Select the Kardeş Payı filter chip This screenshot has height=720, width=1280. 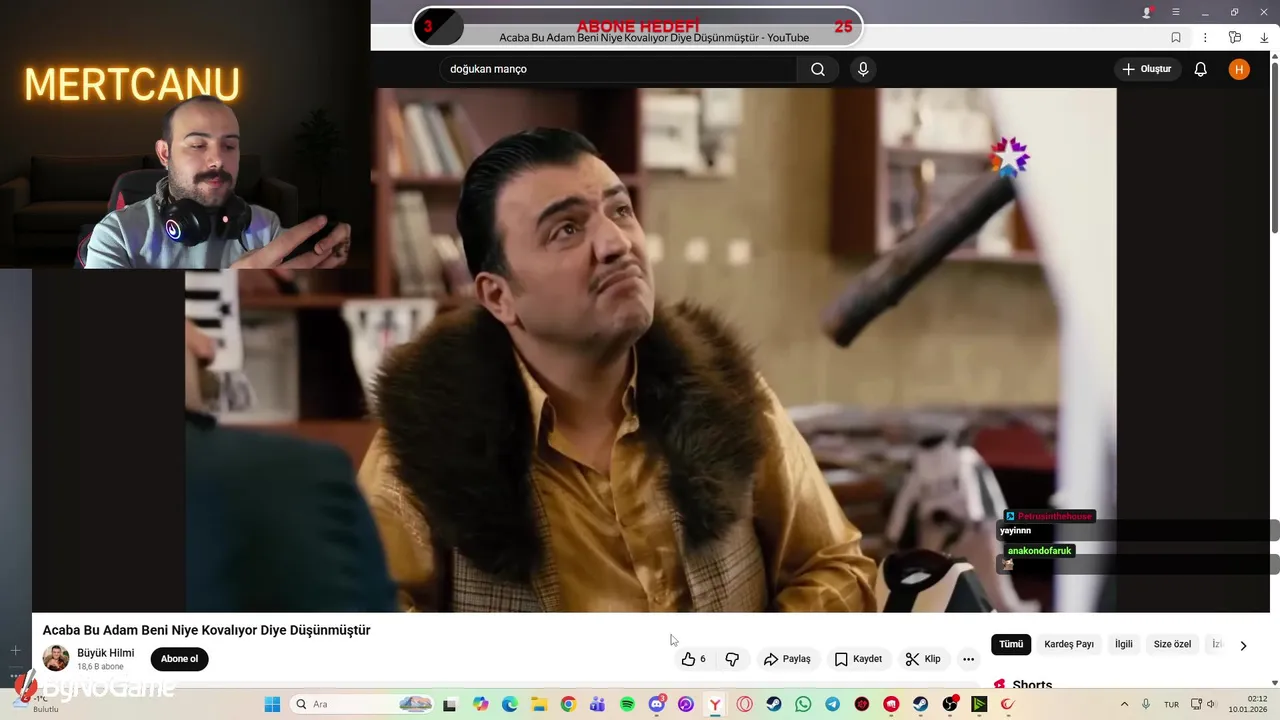click(x=1069, y=644)
